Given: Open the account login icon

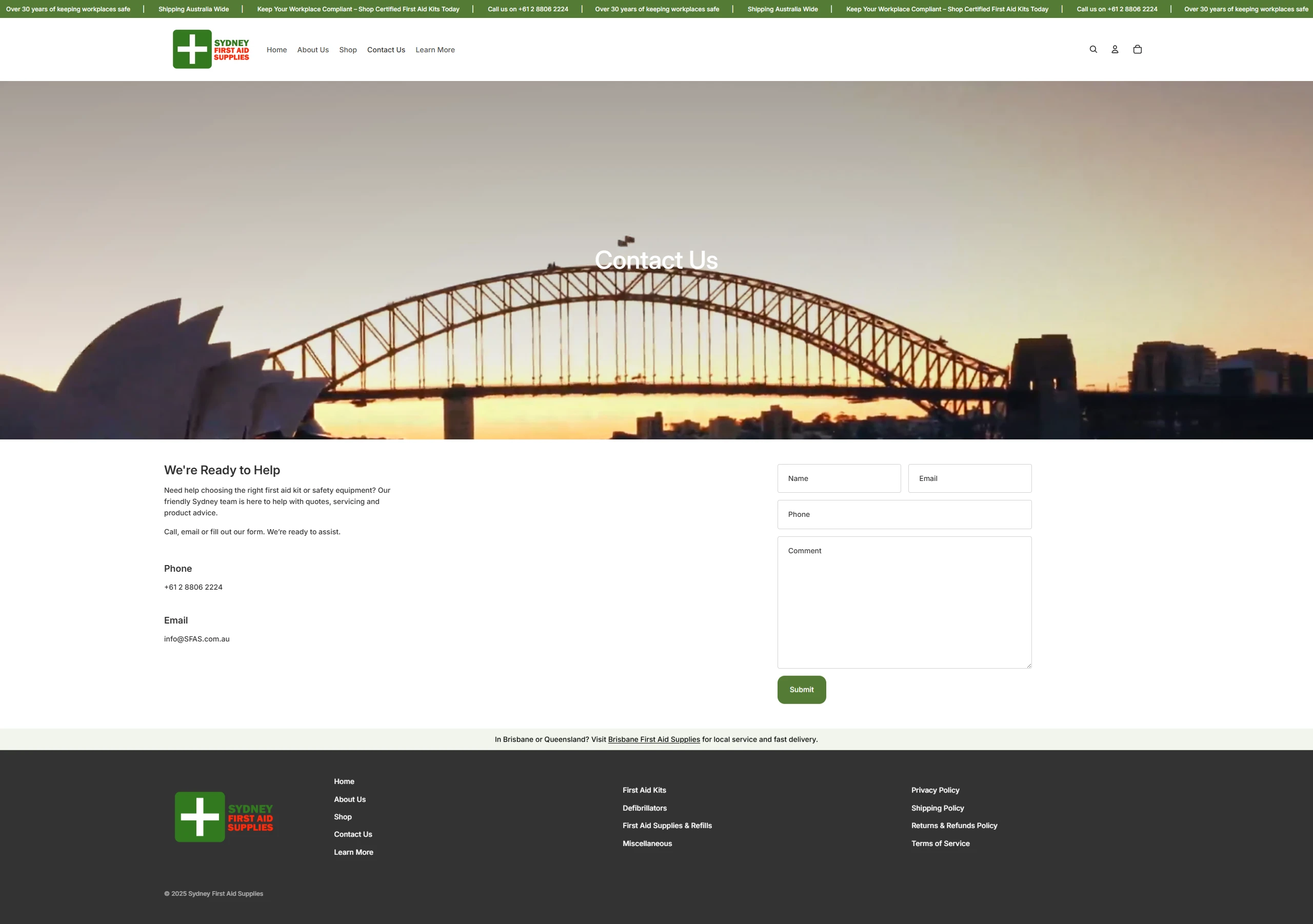Looking at the screenshot, I should (x=1115, y=49).
